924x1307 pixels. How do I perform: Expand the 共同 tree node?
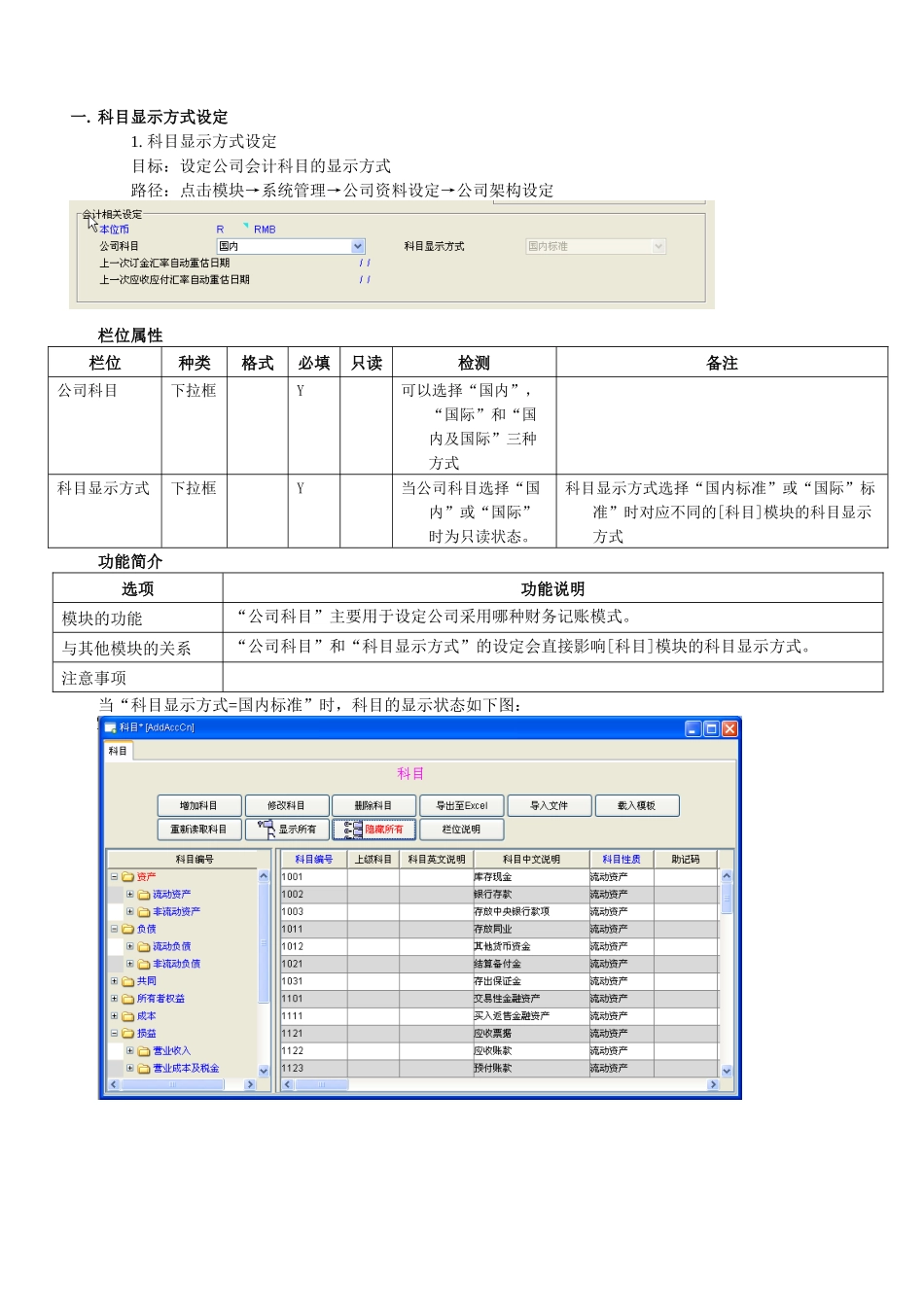click(114, 981)
